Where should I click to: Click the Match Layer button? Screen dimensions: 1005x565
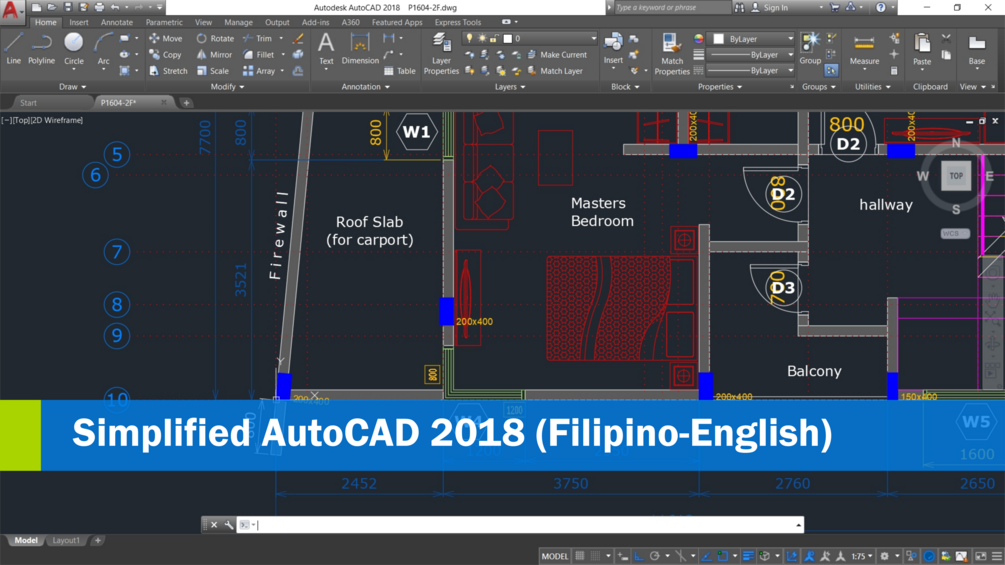coord(555,70)
